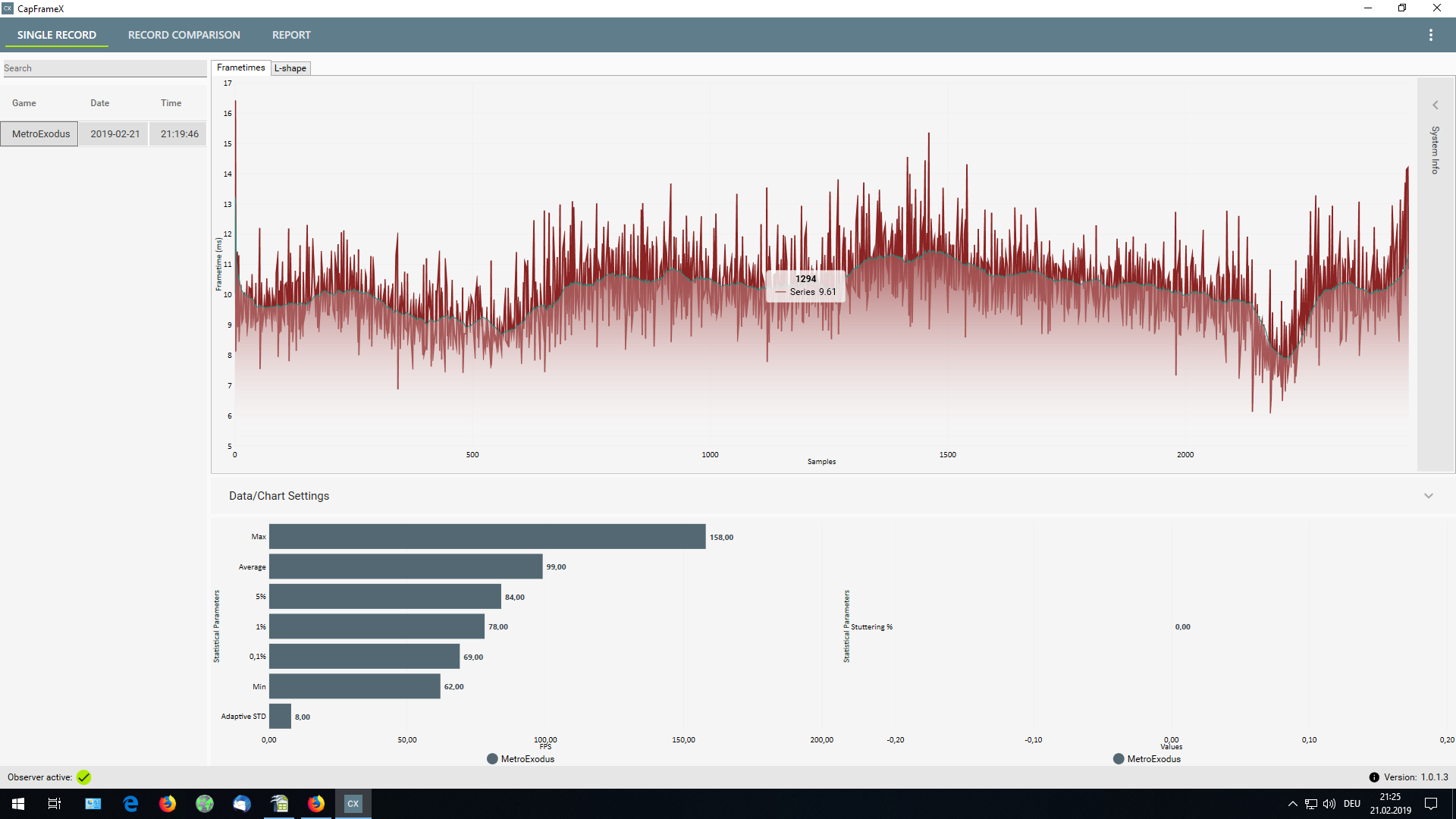Expand the System Info side panel arrow
The height and width of the screenshot is (819, 1456).
[1435, 105]
